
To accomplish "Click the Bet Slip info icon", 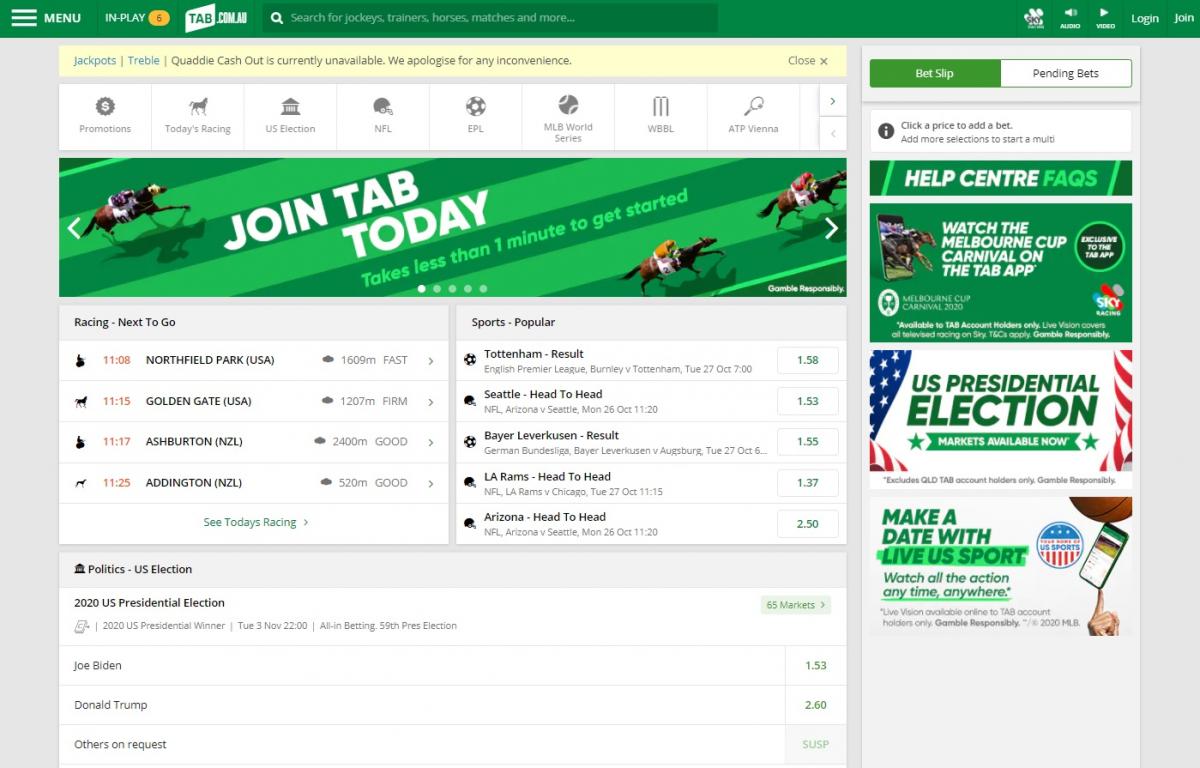I will [886, 131].
